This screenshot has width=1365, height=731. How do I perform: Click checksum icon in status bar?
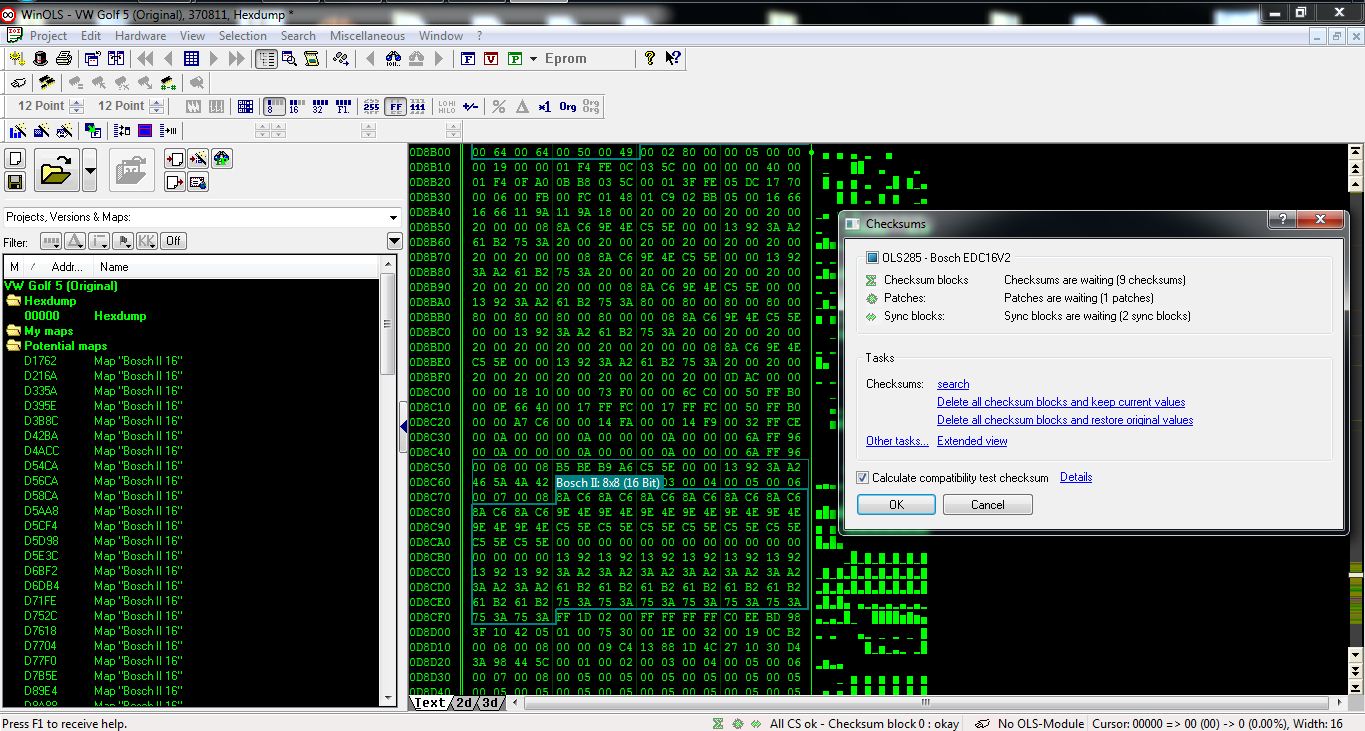[718, 723]
